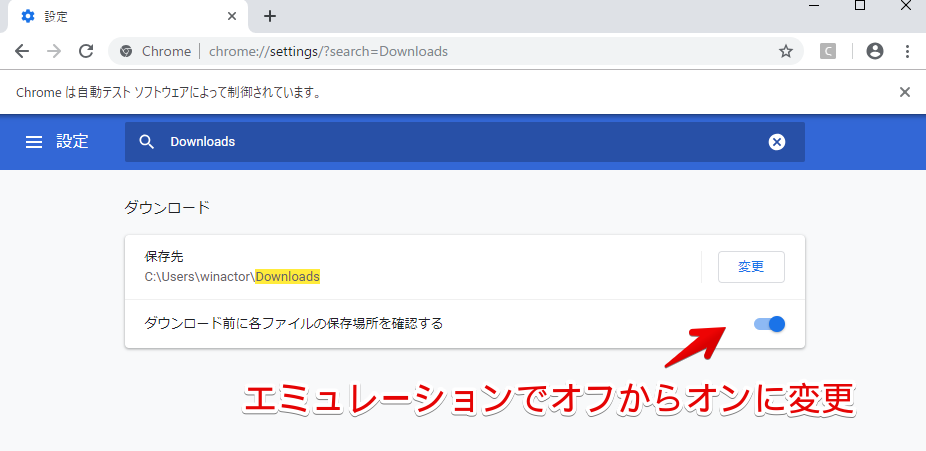
Task: Go back to the previous page
Action: [x=22, y=51]
